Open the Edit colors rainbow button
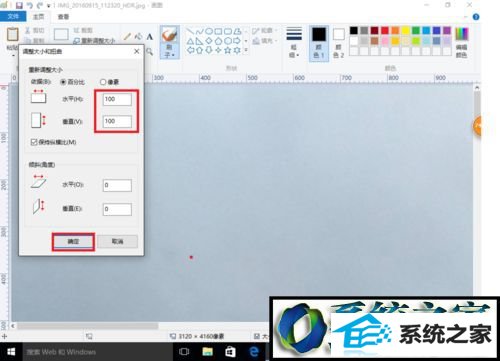Screen dimensions: 500x361 click(x=462, y=43)
